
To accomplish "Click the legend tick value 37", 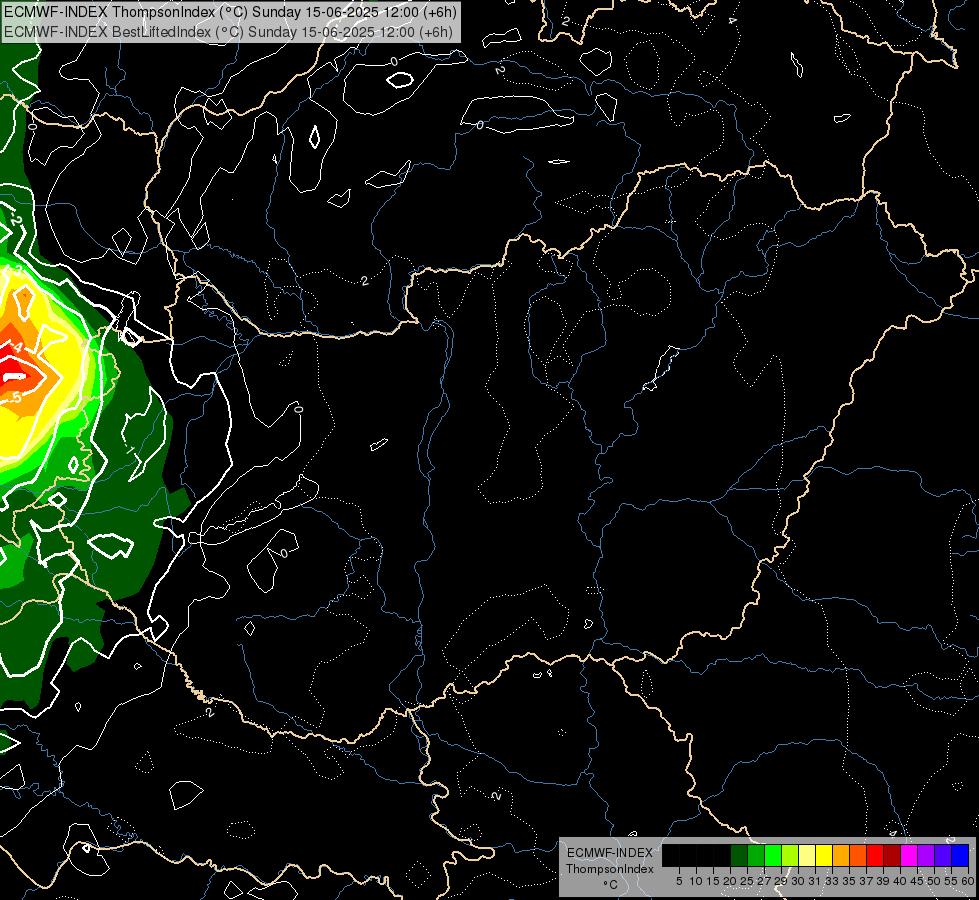I will click(x=866, y=881).
